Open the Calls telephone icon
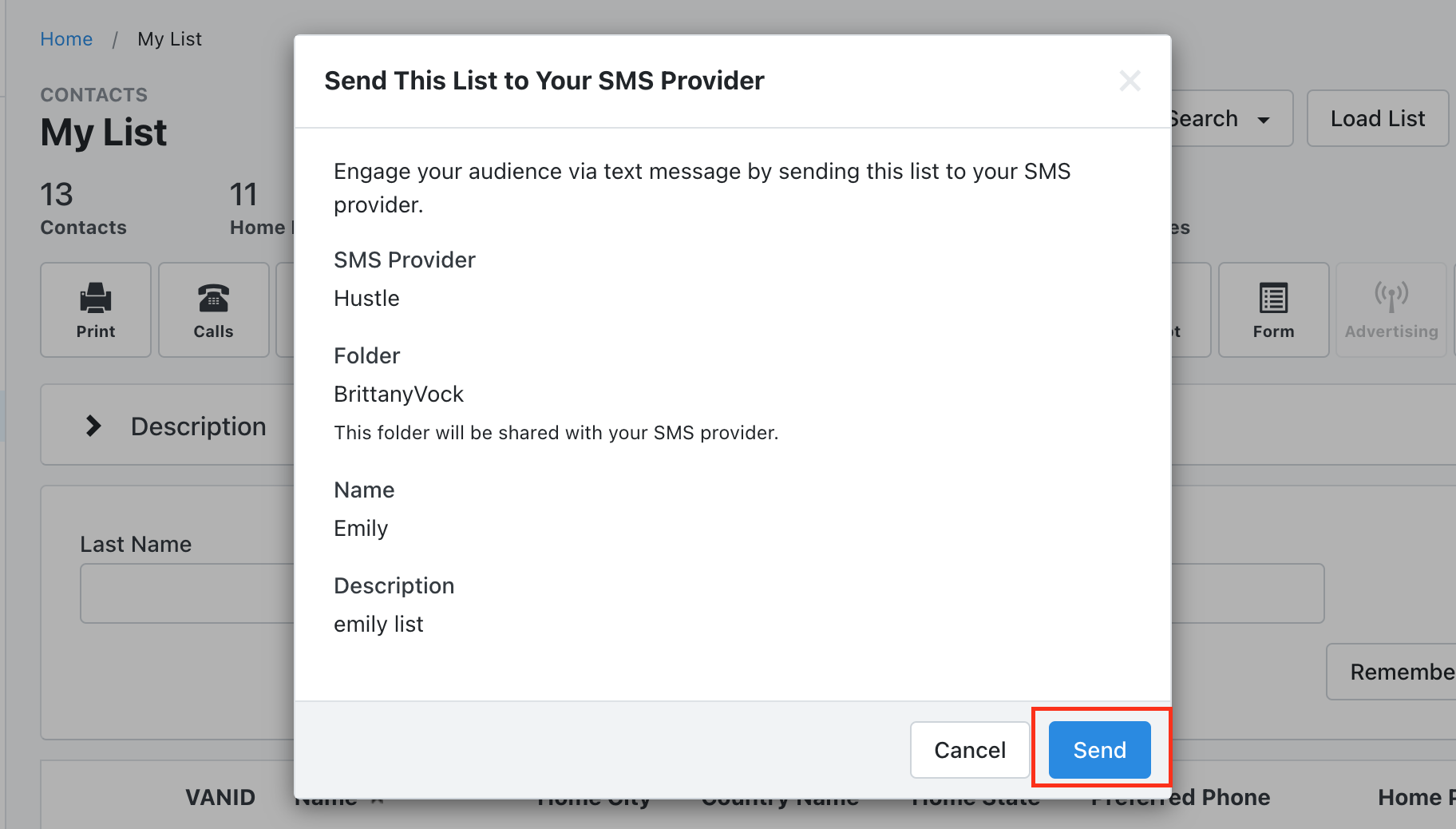 pyautogui.click(x=214, y=298)
